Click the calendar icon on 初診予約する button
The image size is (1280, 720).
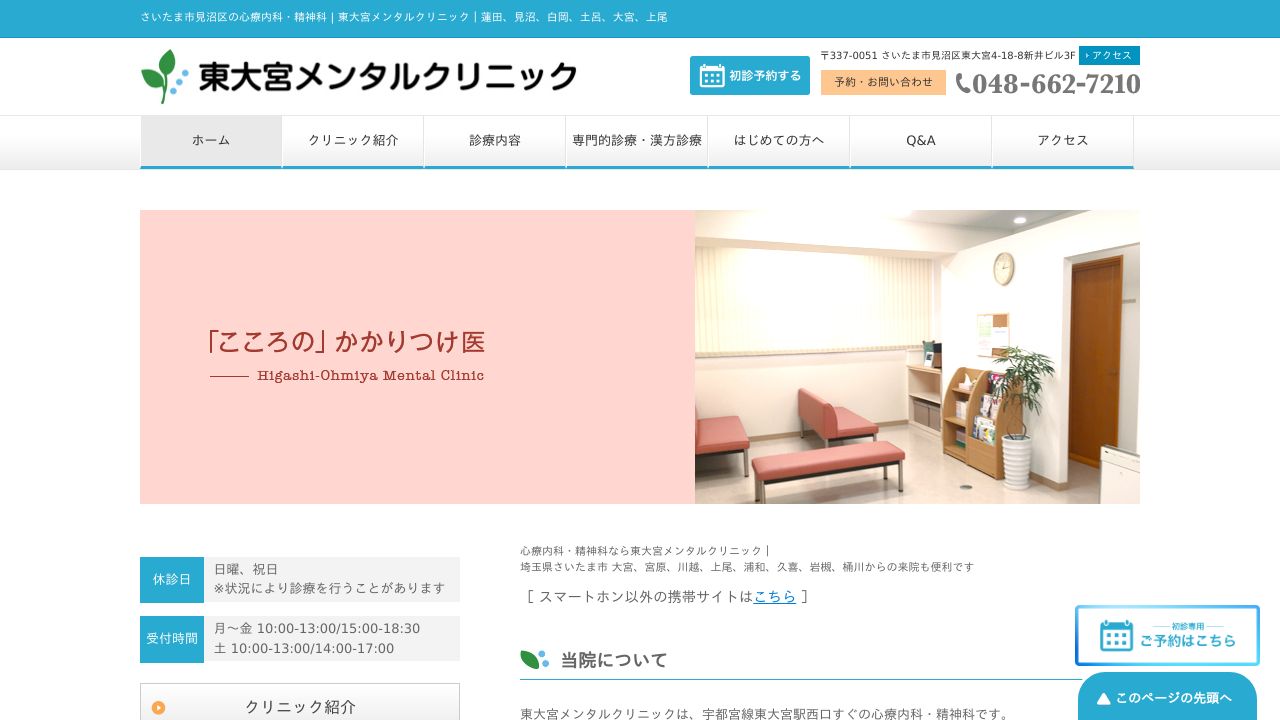tap(712, 75)
